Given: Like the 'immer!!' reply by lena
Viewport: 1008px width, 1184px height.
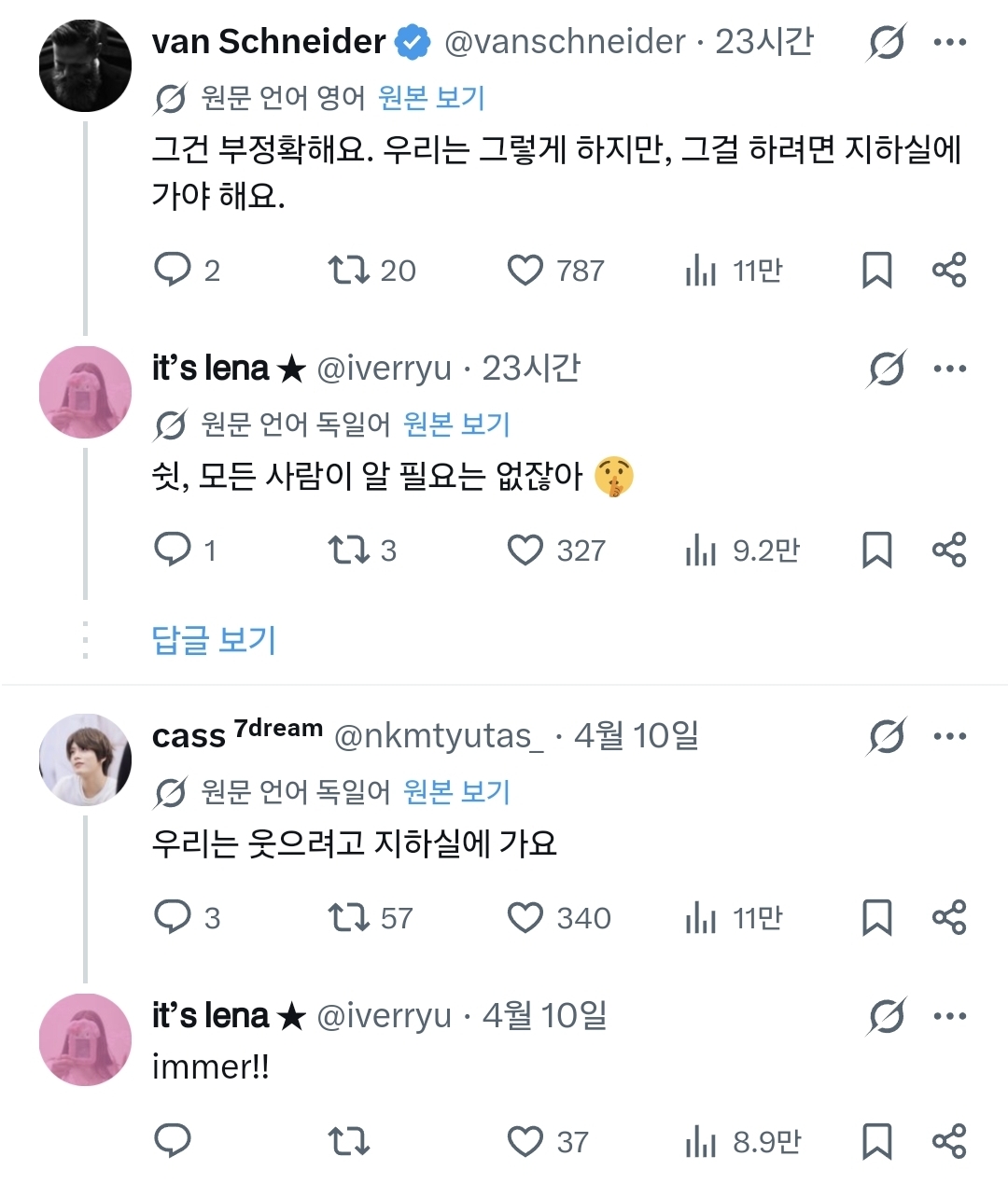Looking at the screenshot, I should point(525,1141).
